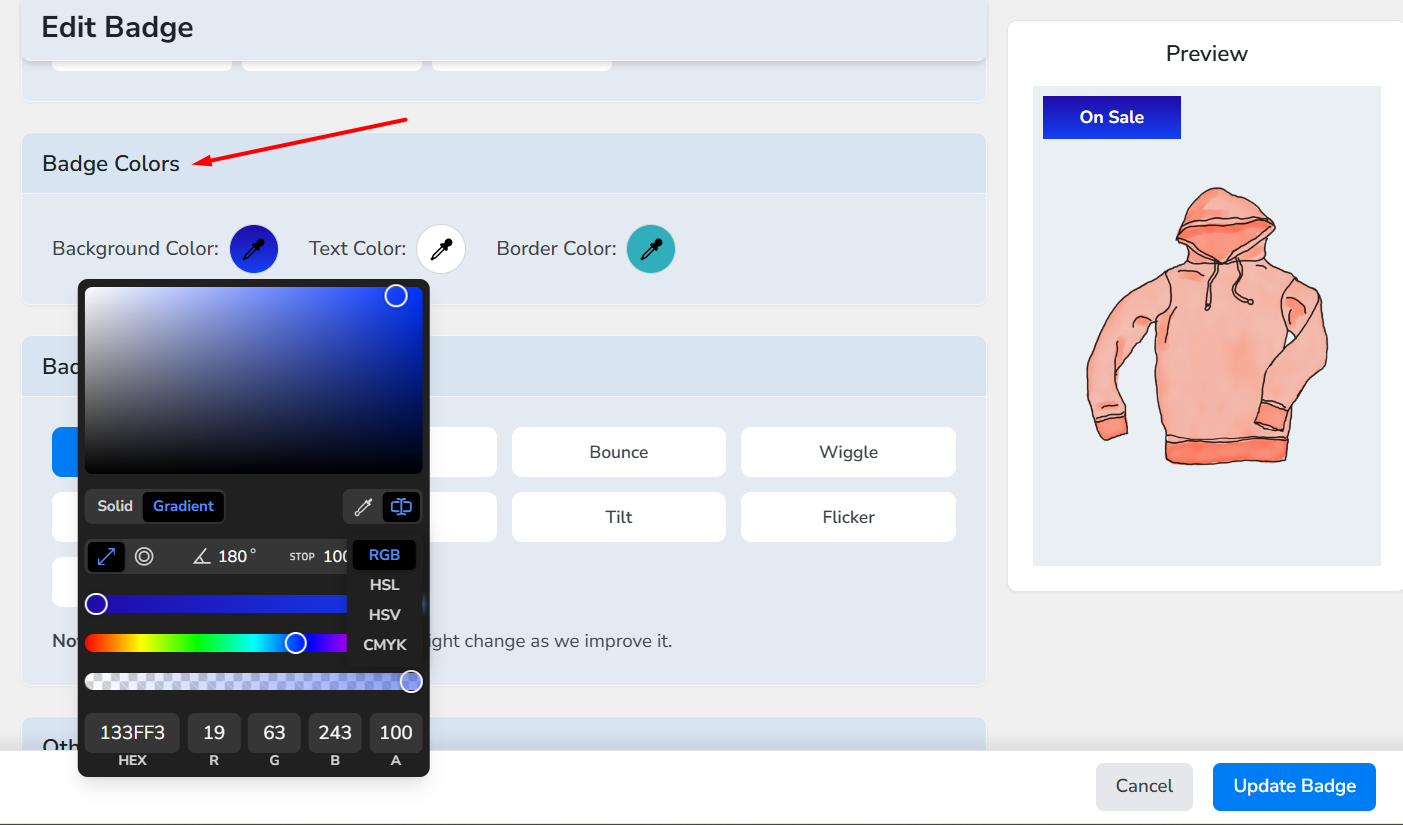1403x825 pixels.
Task: Activate the eyedropper tool in the picker
Action: [363, 507]
